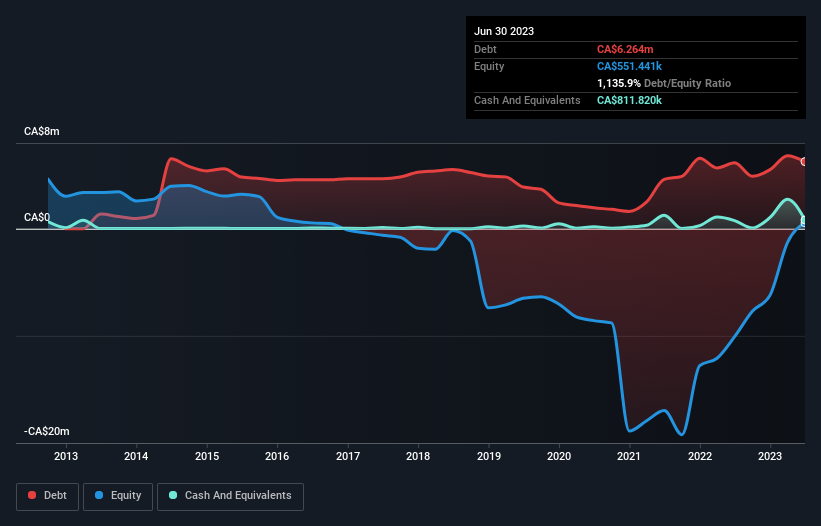Click the CA$6.264m debt value
The height and width of the screenshot is (526, 821).
(x=625, y=49)
